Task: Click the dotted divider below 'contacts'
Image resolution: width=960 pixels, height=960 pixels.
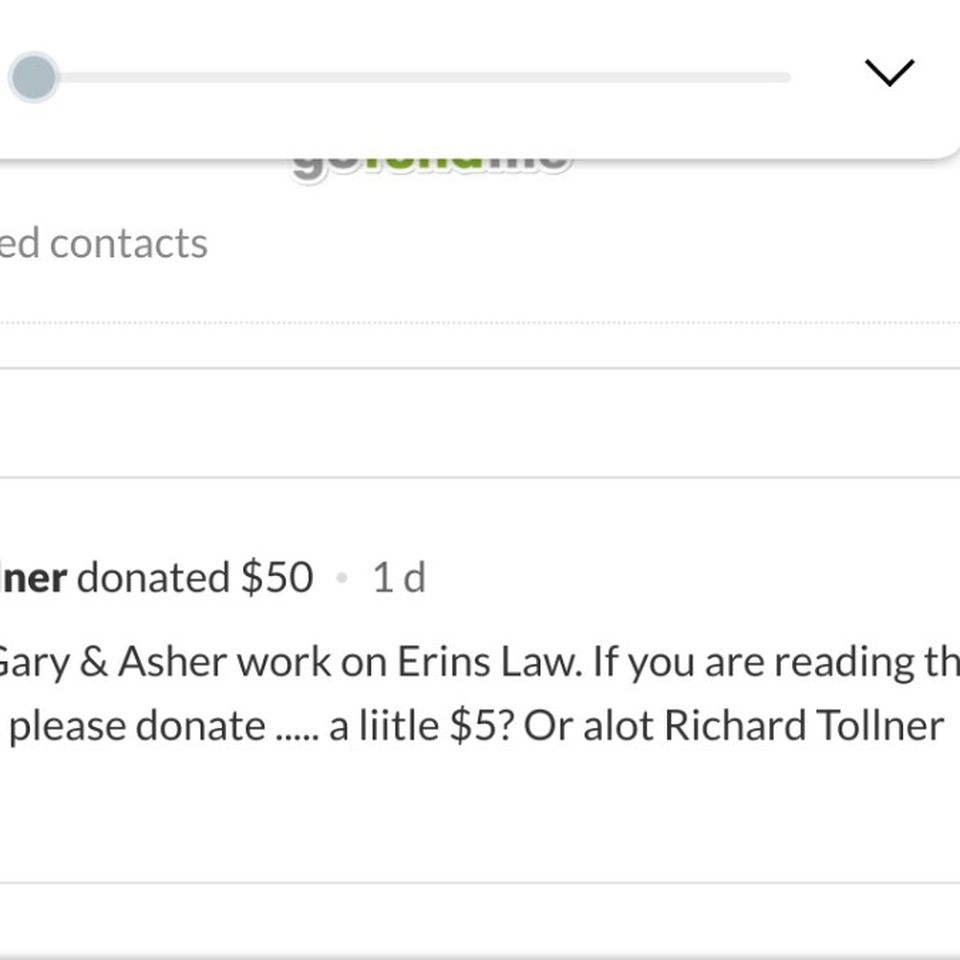Action: pos(480,322)
